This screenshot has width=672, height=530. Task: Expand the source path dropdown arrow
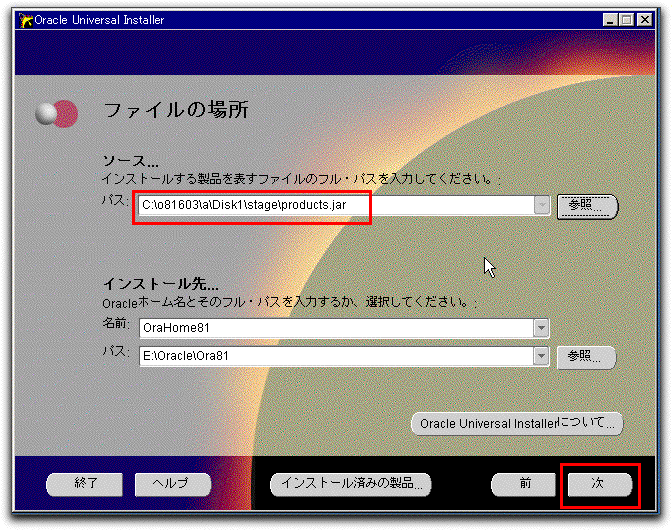pos(542,205)
